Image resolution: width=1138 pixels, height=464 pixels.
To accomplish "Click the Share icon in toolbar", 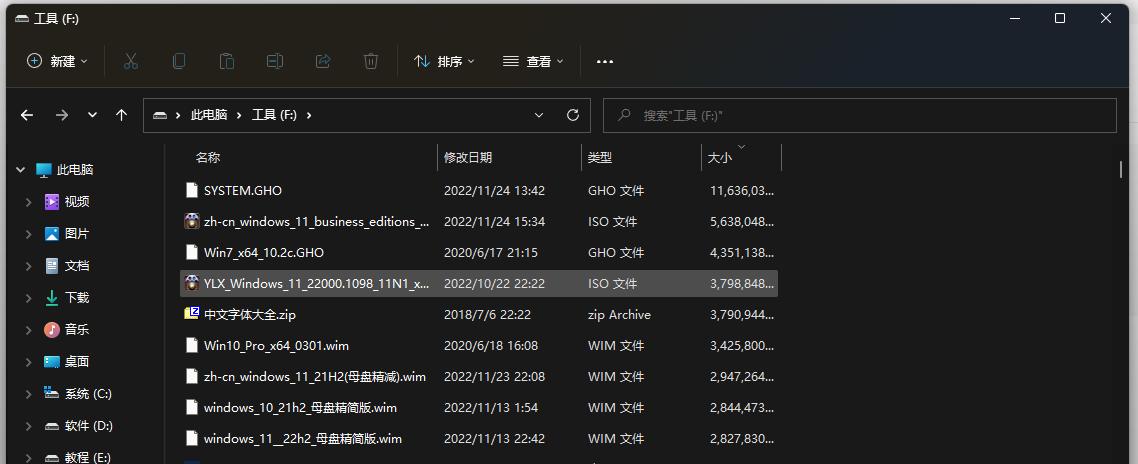I will (323, 62).
